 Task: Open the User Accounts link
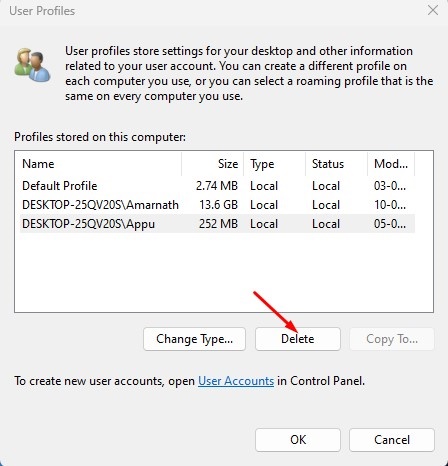coord(236,381)
